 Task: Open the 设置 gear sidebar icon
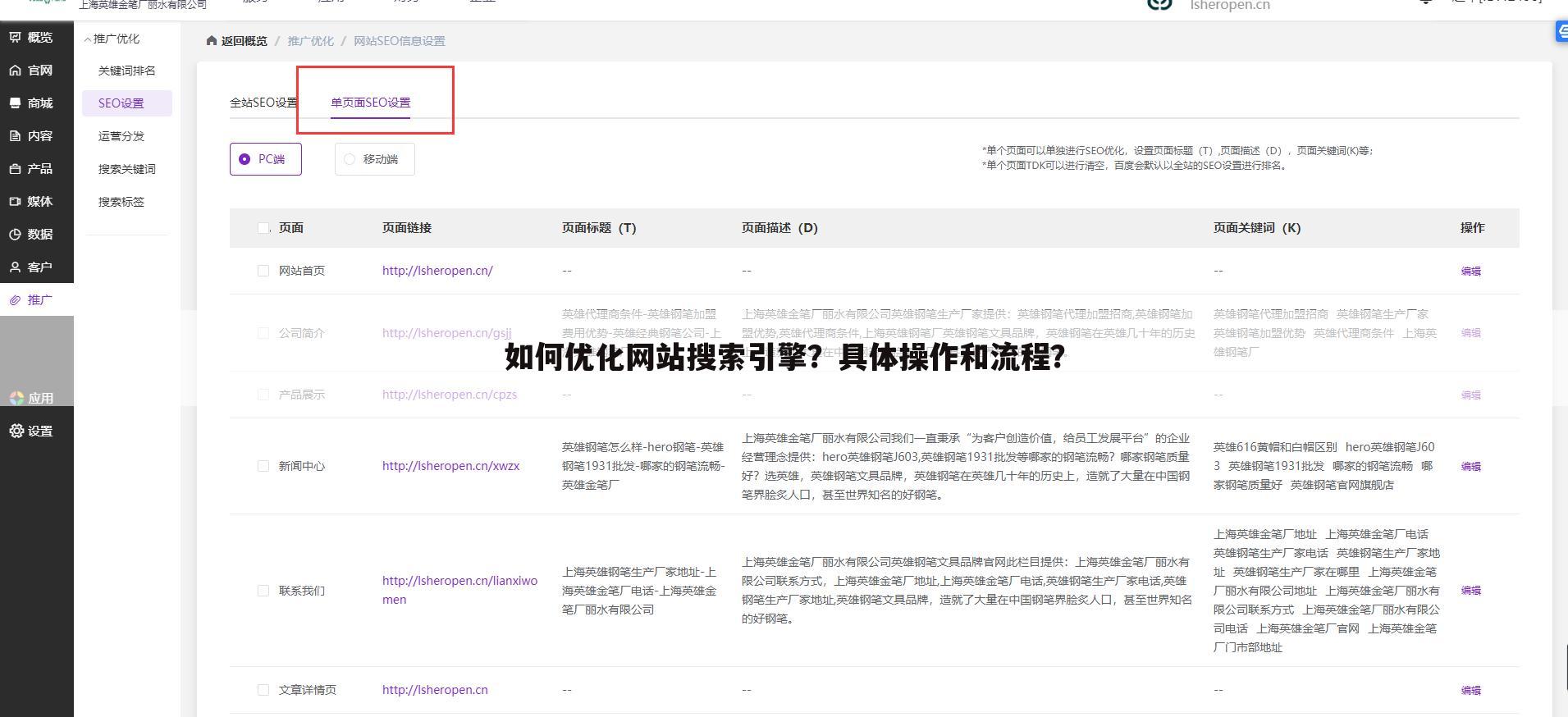tap(16, 431)
